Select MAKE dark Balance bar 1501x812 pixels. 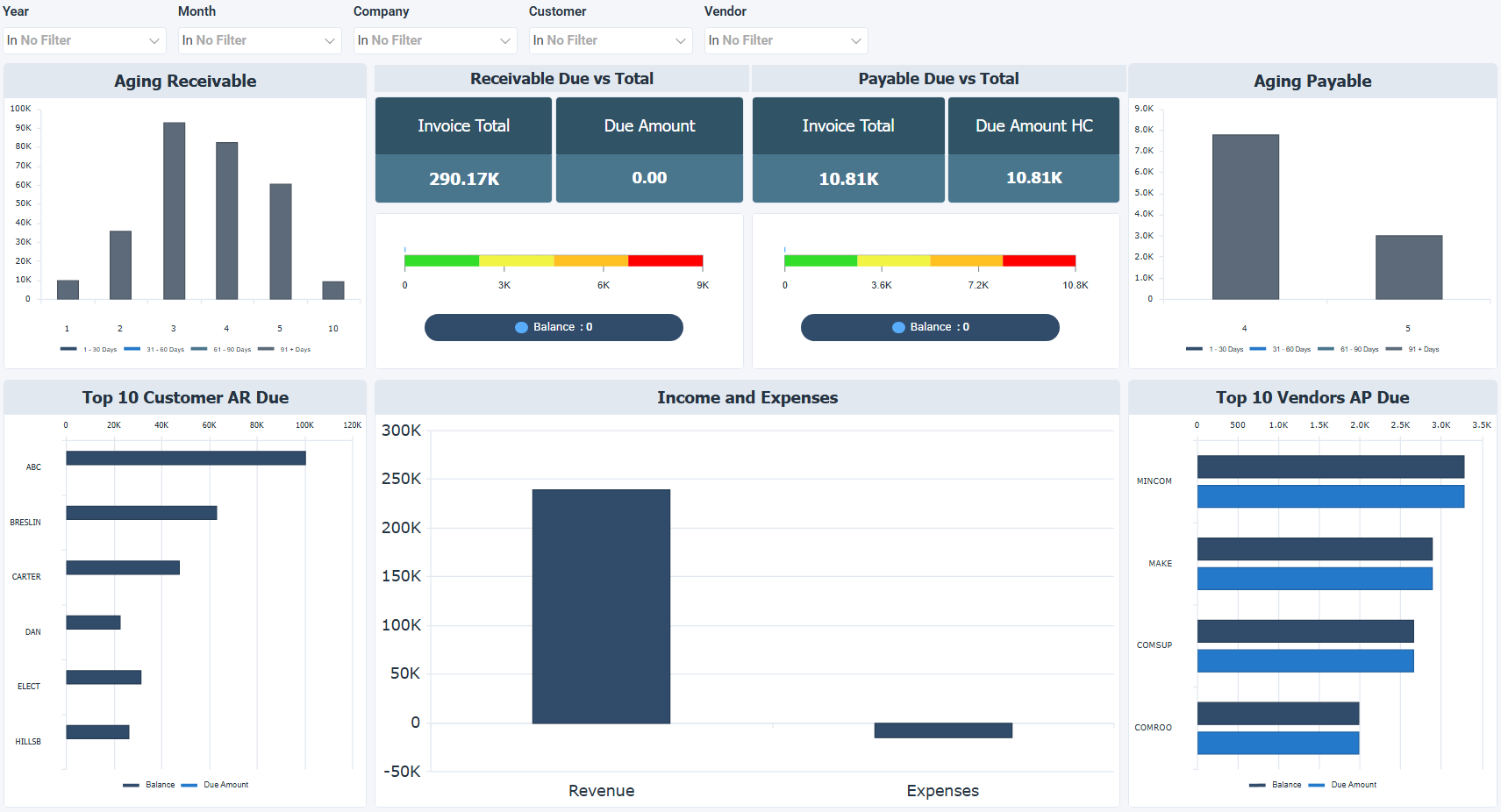coord(1315,549)
